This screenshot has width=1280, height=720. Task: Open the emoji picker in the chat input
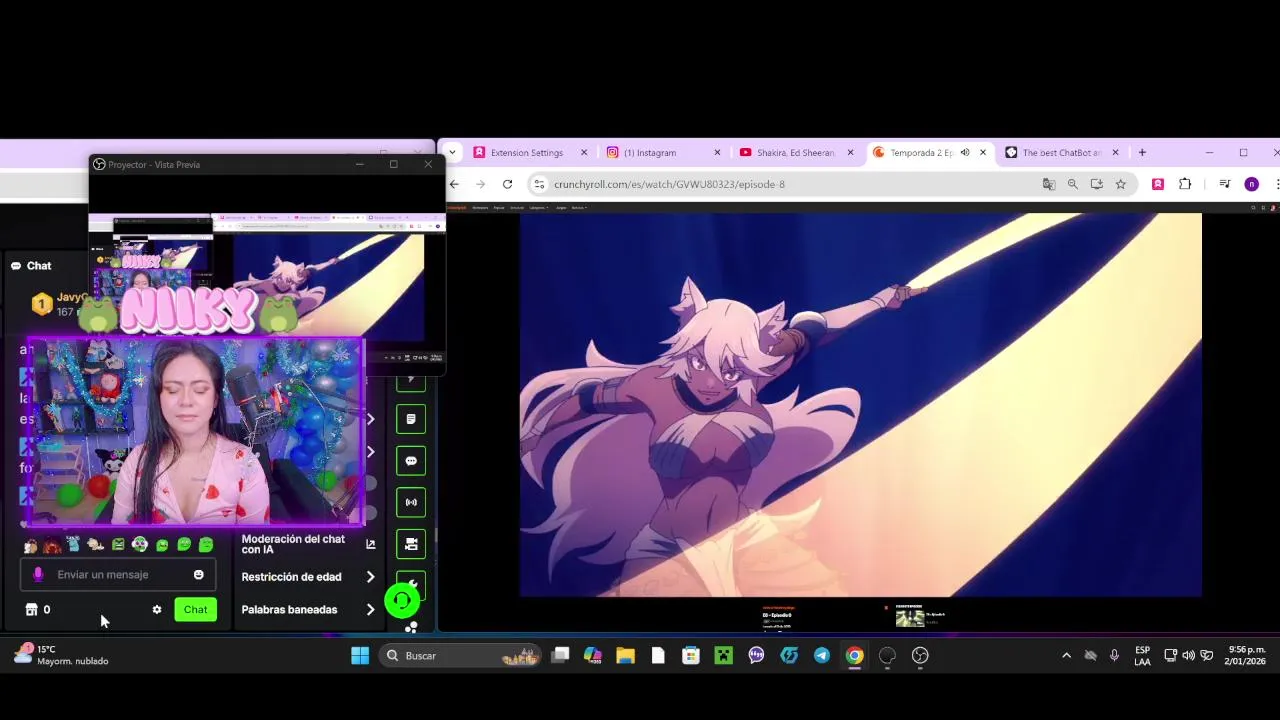click(198, 575)
